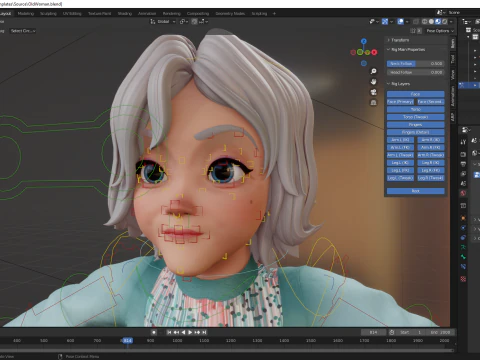Click the clock icon beside Start frame
The width and height of the screenshot is (480, 360).
(x=392, y=332)
